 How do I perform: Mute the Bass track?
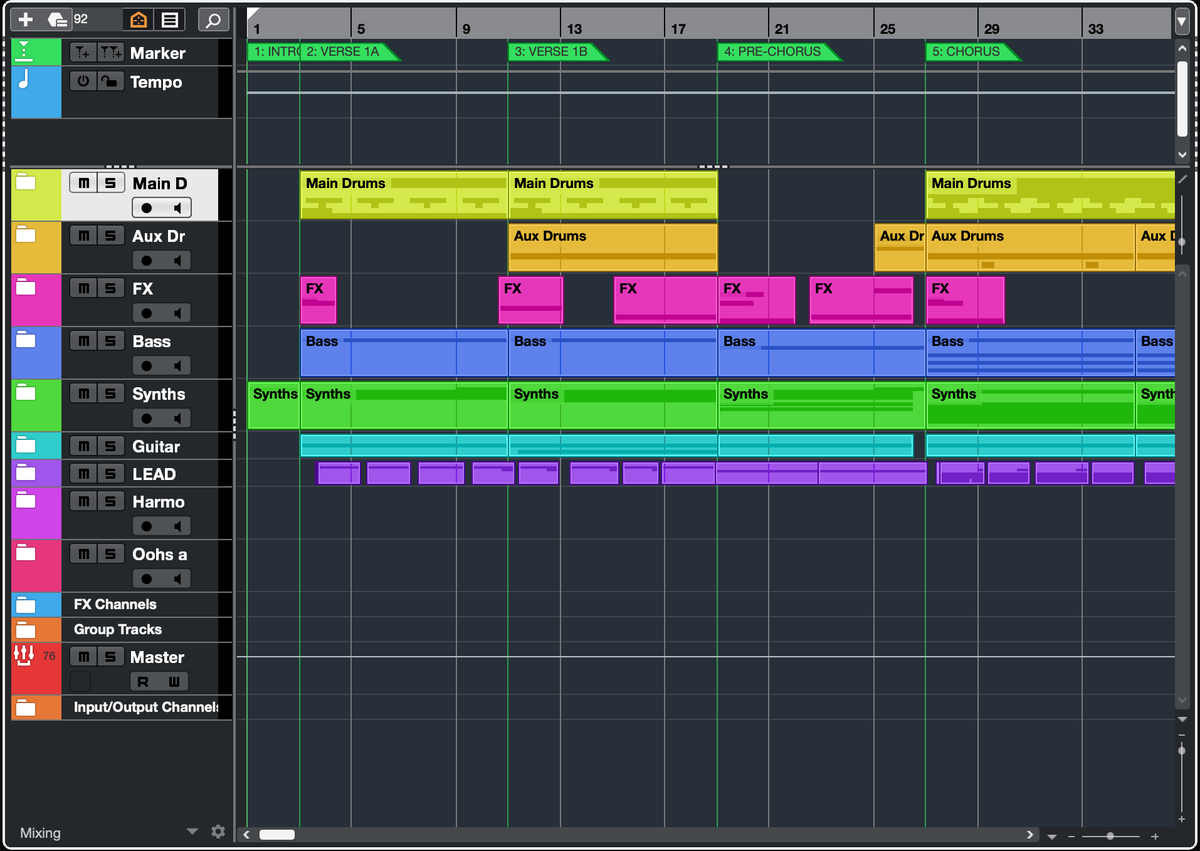pos(82,341)
